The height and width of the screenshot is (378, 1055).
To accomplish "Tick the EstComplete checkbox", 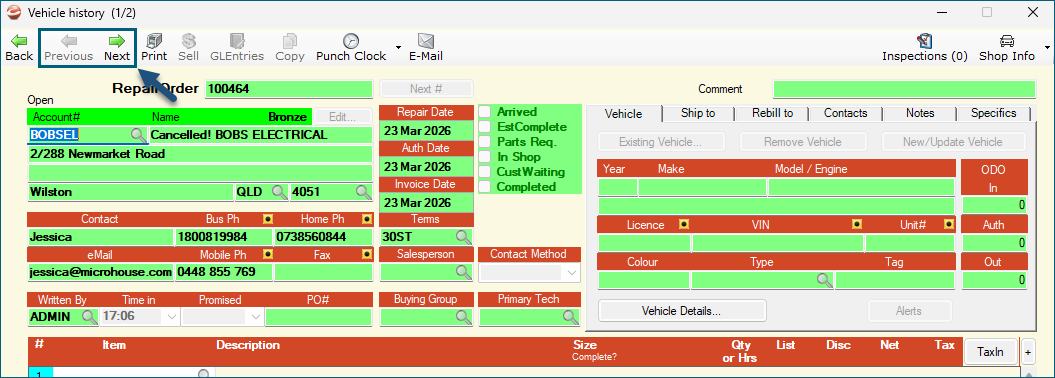I will click(484, 126).
